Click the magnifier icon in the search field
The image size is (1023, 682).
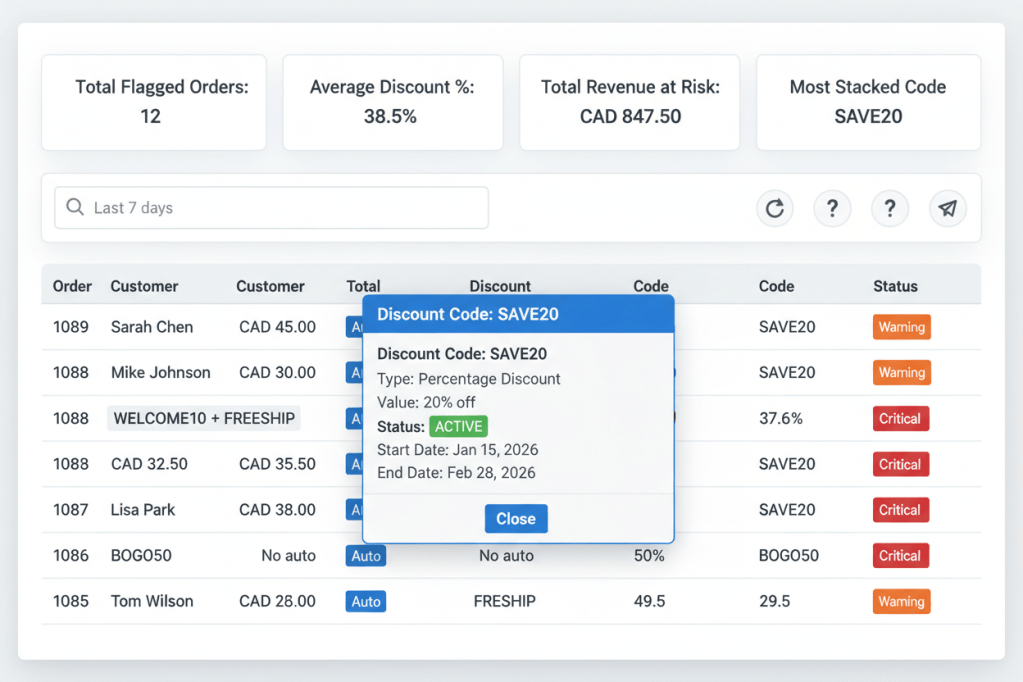(x=74, y=208)
